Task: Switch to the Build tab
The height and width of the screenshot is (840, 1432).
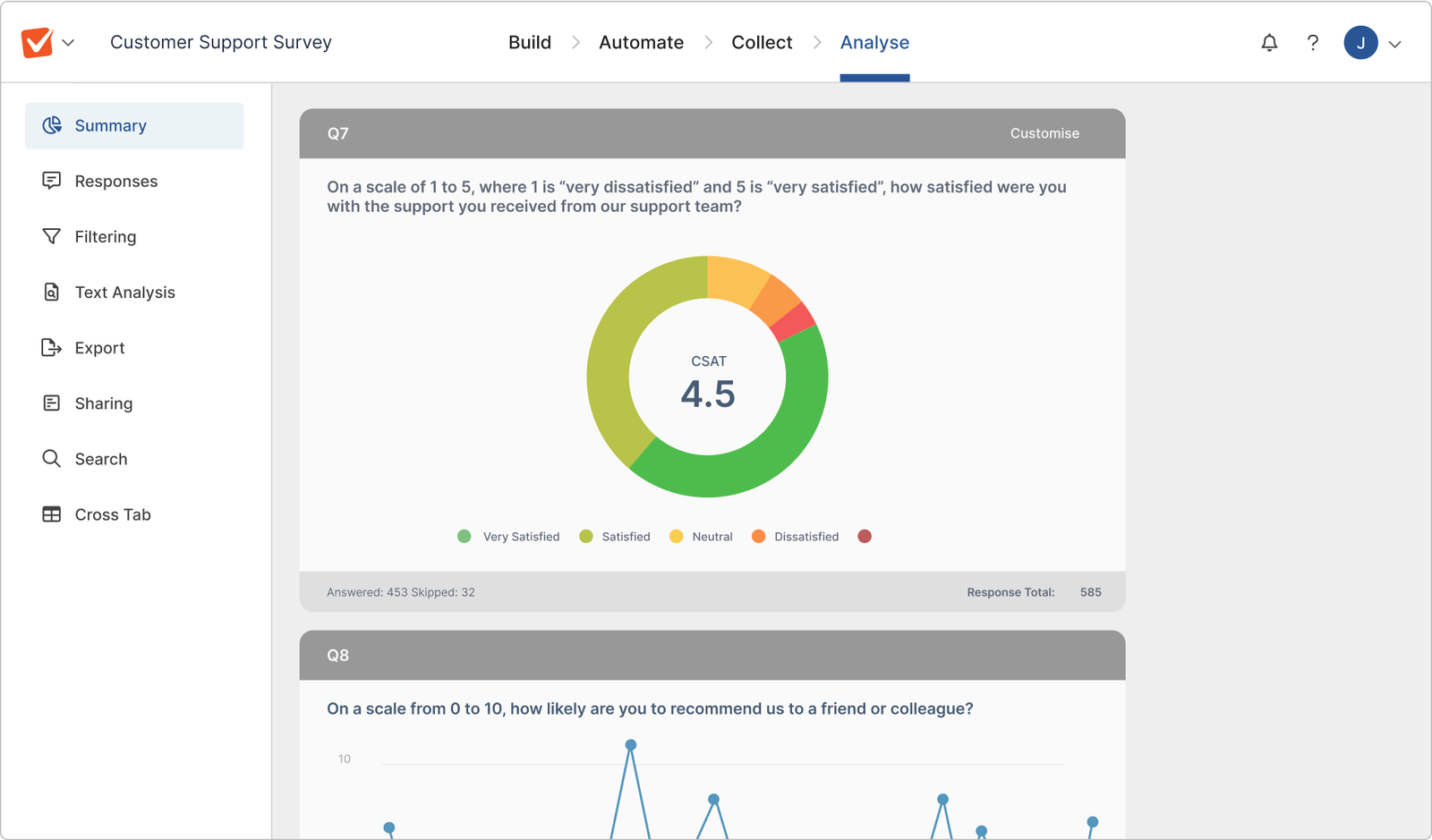Action: 530,42
